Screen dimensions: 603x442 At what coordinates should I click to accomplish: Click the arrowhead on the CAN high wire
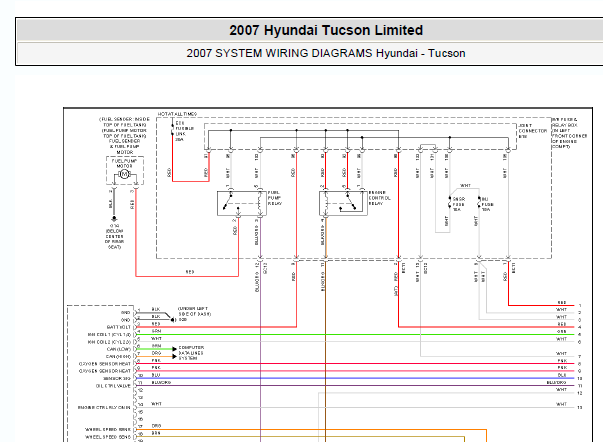pos(174,357)
